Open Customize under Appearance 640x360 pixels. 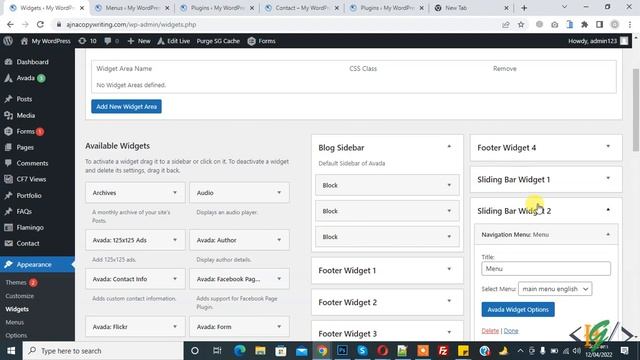(20, 296)
